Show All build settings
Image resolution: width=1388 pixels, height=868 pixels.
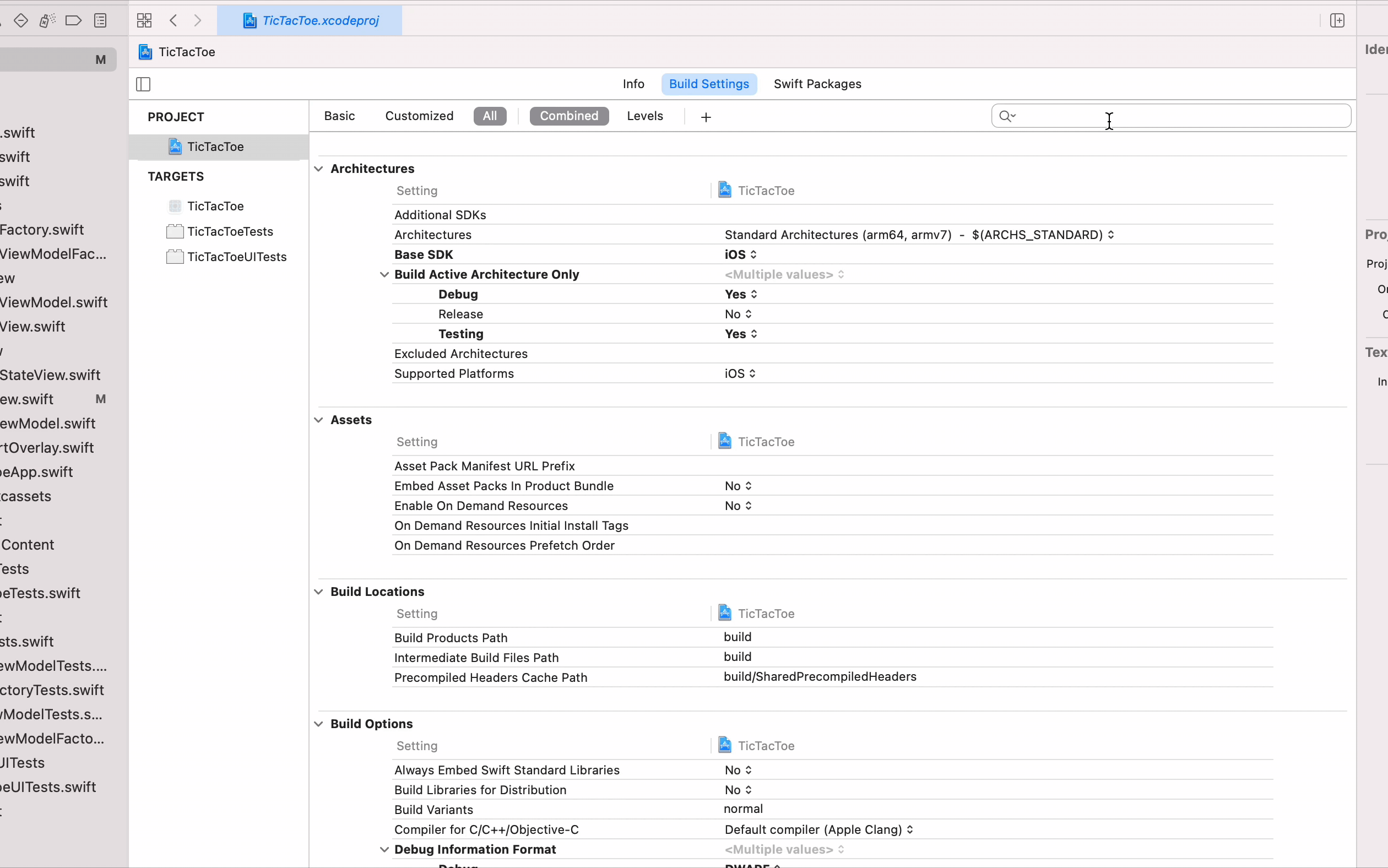click(x=490, y=116)
